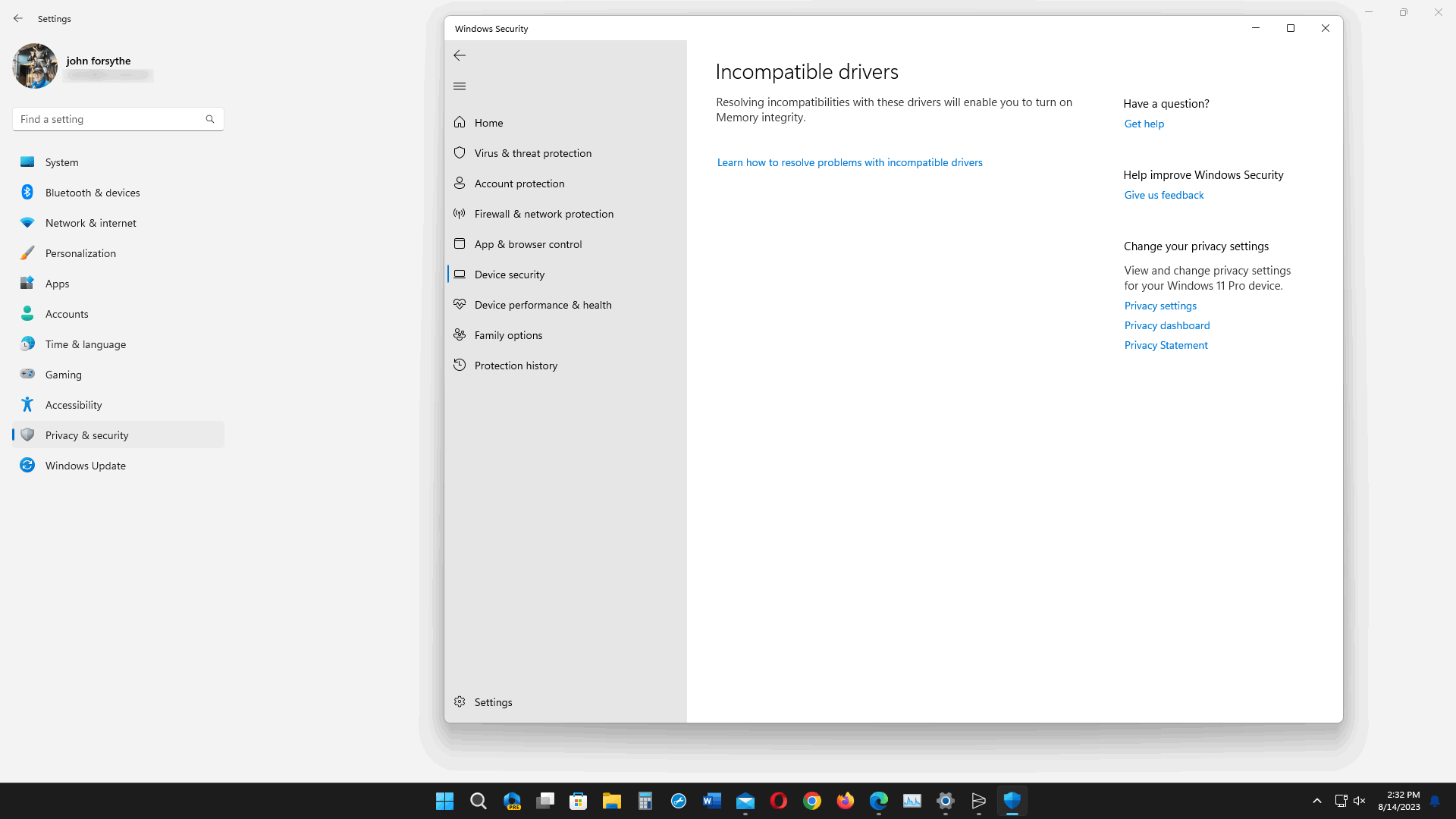This screenshot has width=1456, height=819.
Task: Launch File Explorer from the taskbar
Action: point(611,801)
